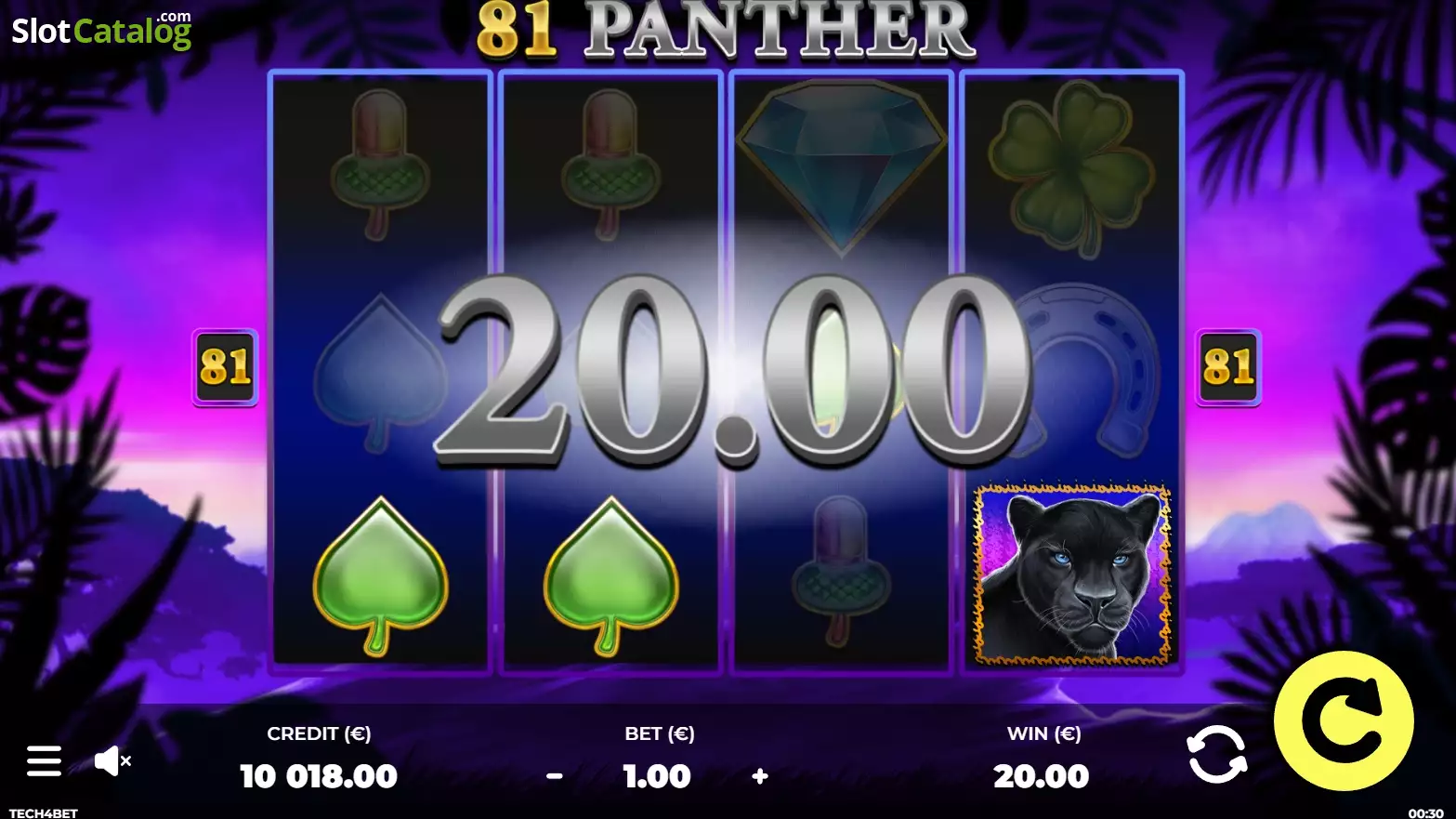Image resolution: width=1456 pixels, height=819 pixels.
Task: Open the SlotCatalog.com logo link
Action: tap(101, 31)
